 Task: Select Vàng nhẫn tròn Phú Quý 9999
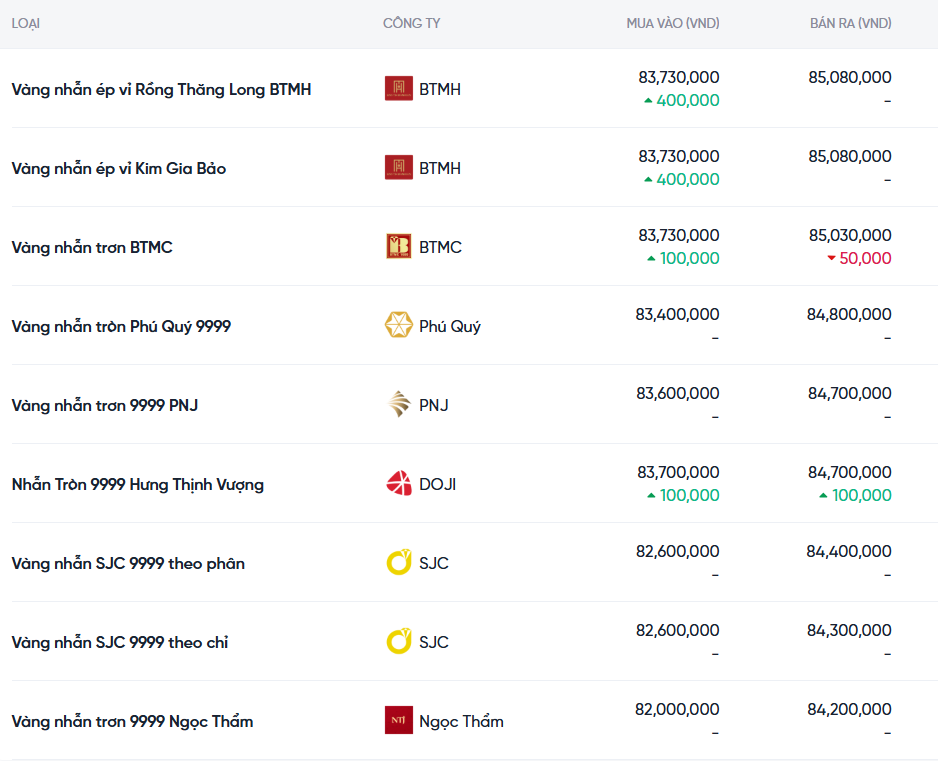(121, 326)
